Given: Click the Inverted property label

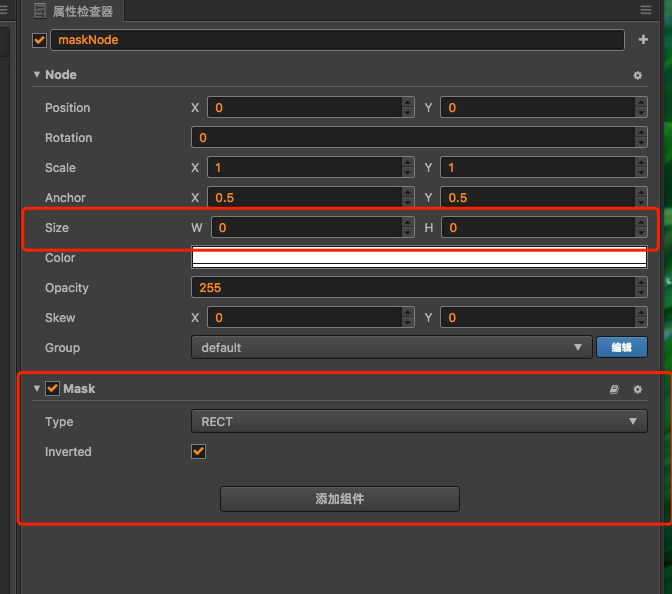Looking at the screenshot, I should pyautogui.click(x=68, y=452).
